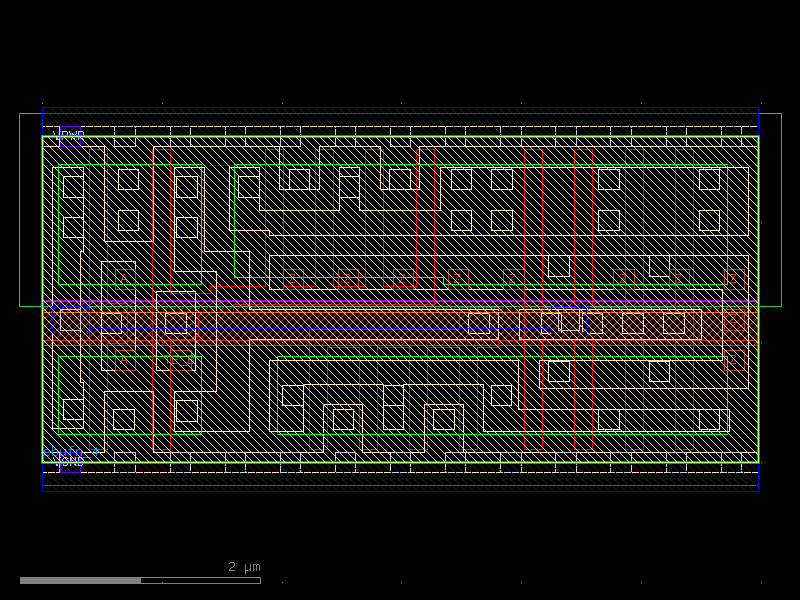Select the blue VGND metal rail on bottom
The height and width of the screenshot is (600, 800).
(x=400, y=478)
